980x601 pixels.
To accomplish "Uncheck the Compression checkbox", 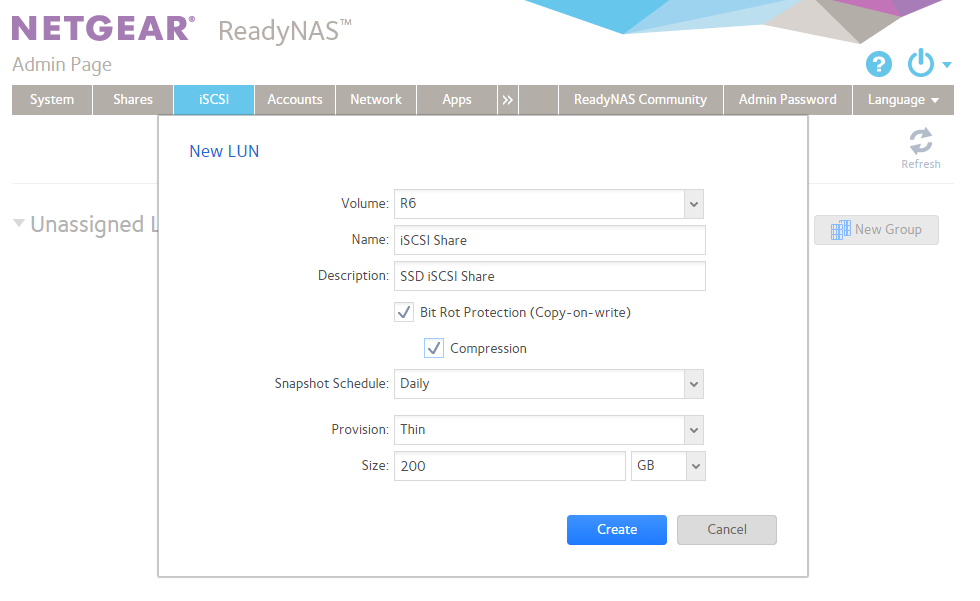I will pos(434,348).
